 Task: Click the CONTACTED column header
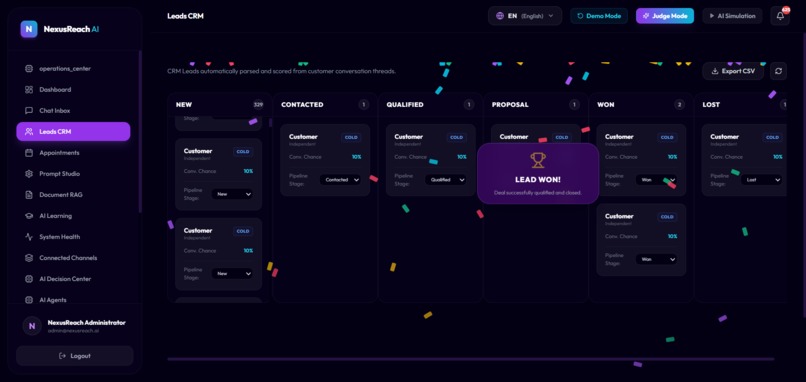pos(302,104)
